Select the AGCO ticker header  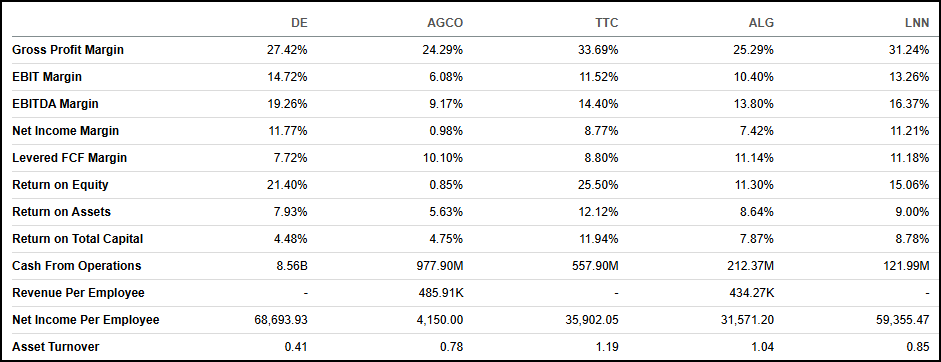[x=445, y=23]
